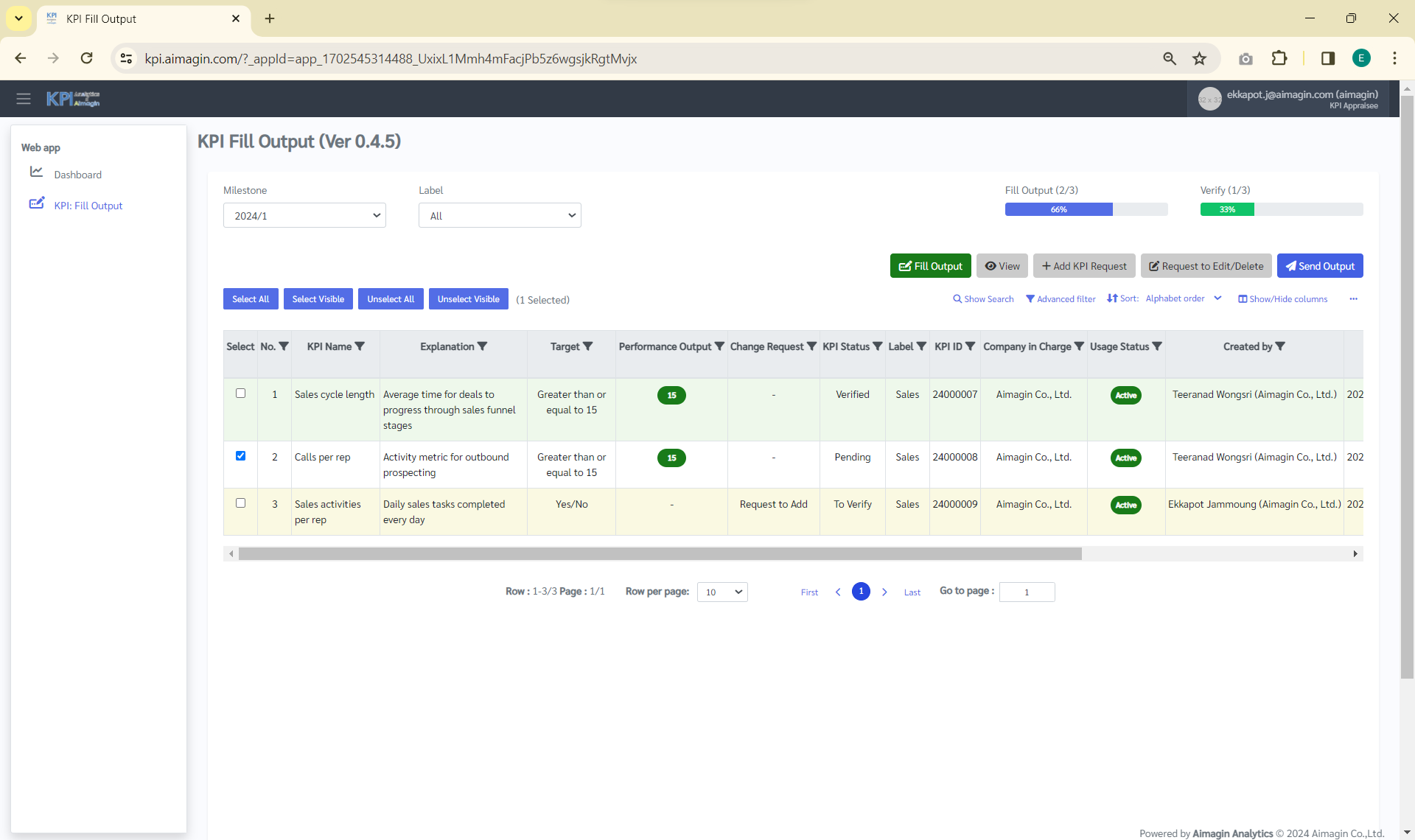Click the Go to page input field
Screen dimensions: 1415x840
pos(1027,592)
